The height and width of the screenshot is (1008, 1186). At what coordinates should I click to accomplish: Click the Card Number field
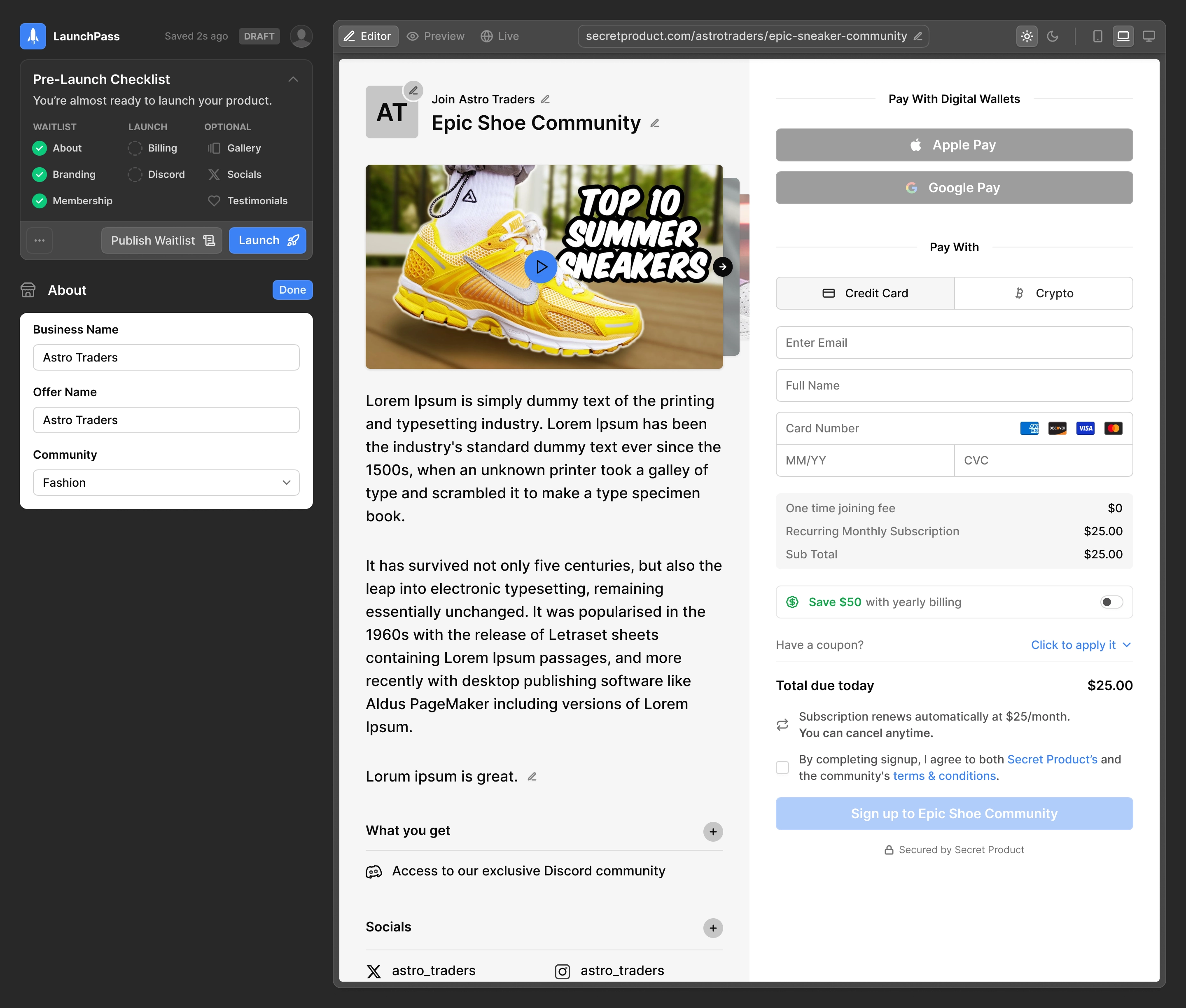pyautogui.click(x=954, y=429)
